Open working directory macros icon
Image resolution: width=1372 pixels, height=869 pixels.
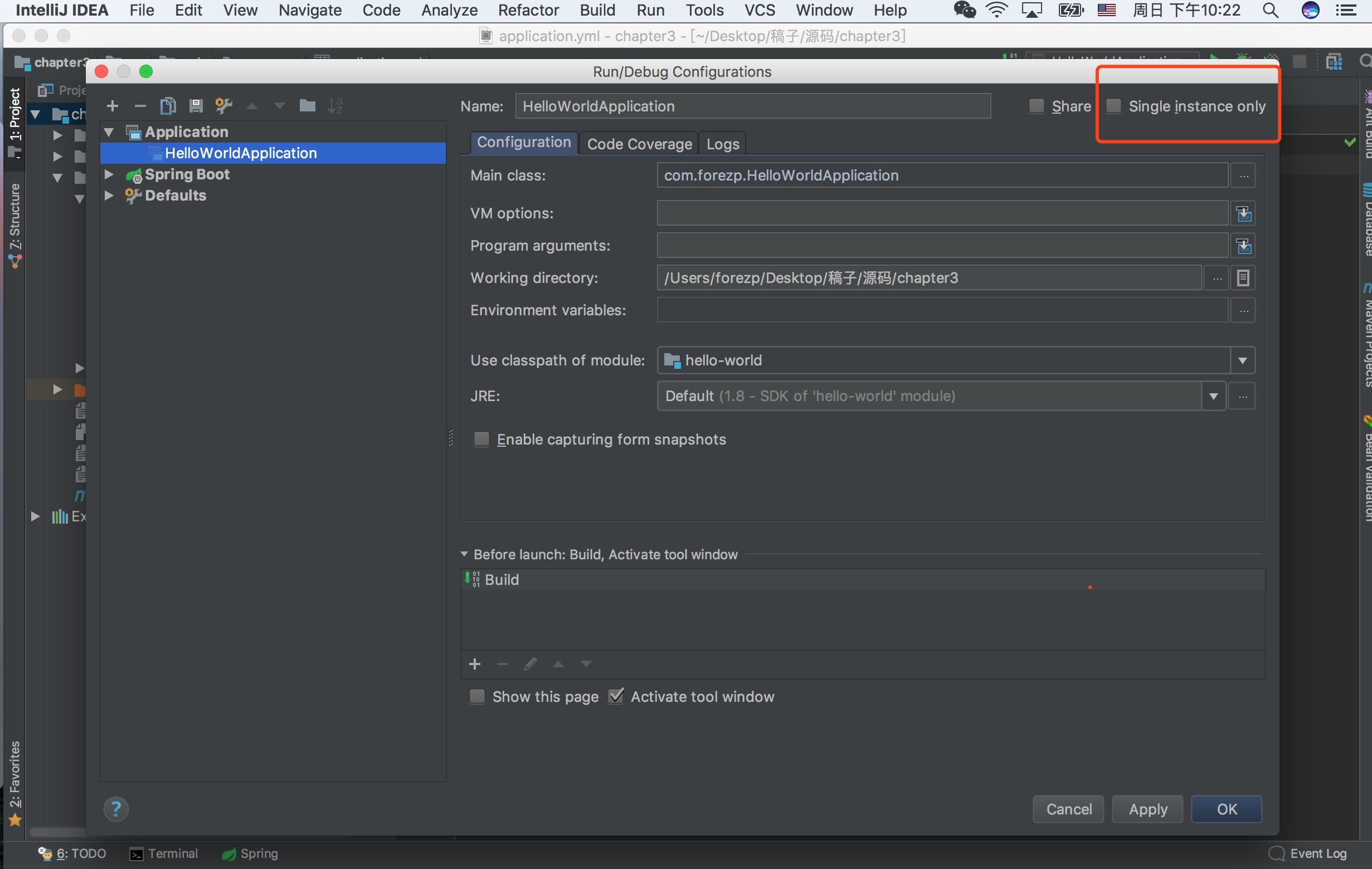click(1243, 279)
